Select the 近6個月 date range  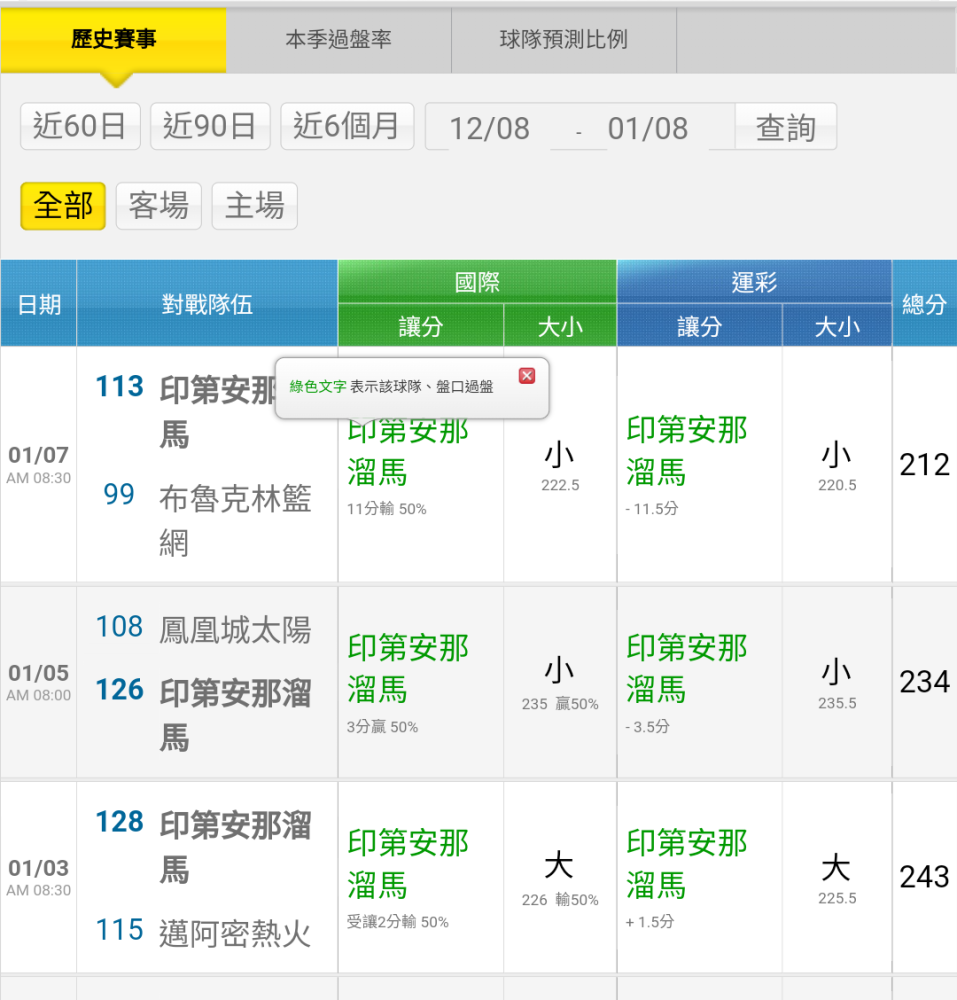click(x=347, y=126)
